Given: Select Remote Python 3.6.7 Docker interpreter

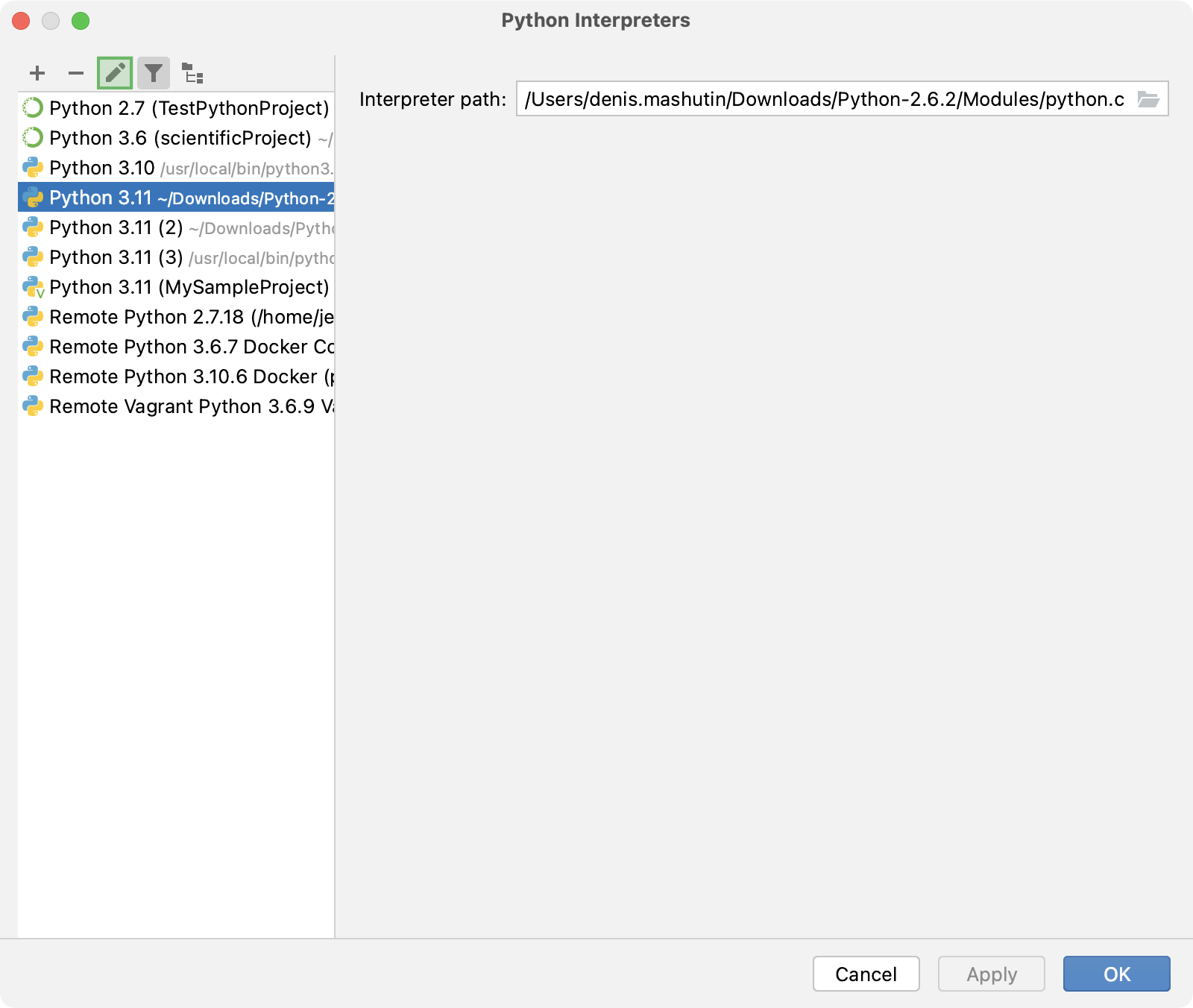Looking at the screenshot, I should (x=171, y=347).
